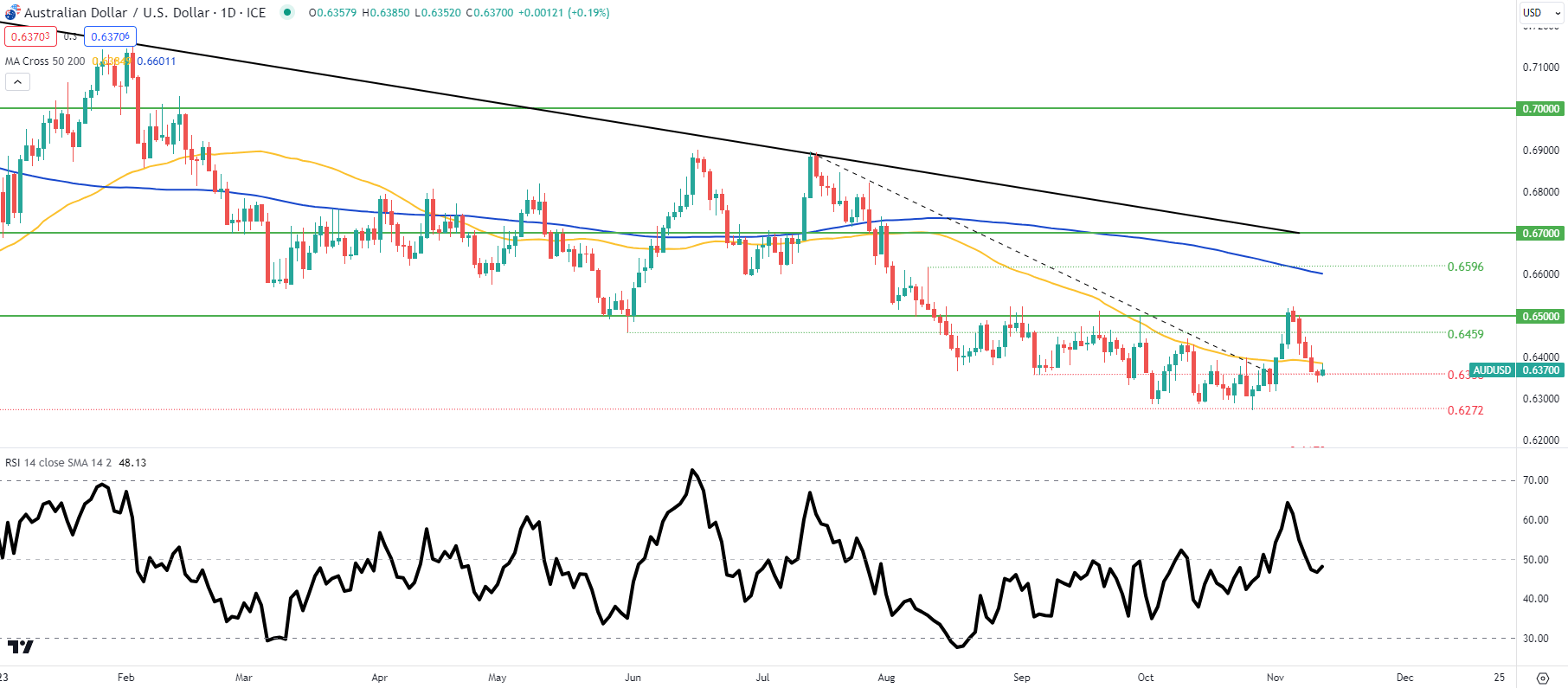Select the RSI 14 close SMA legend
This screenshot has width=1568, height=688.
(x=58, y=463)
